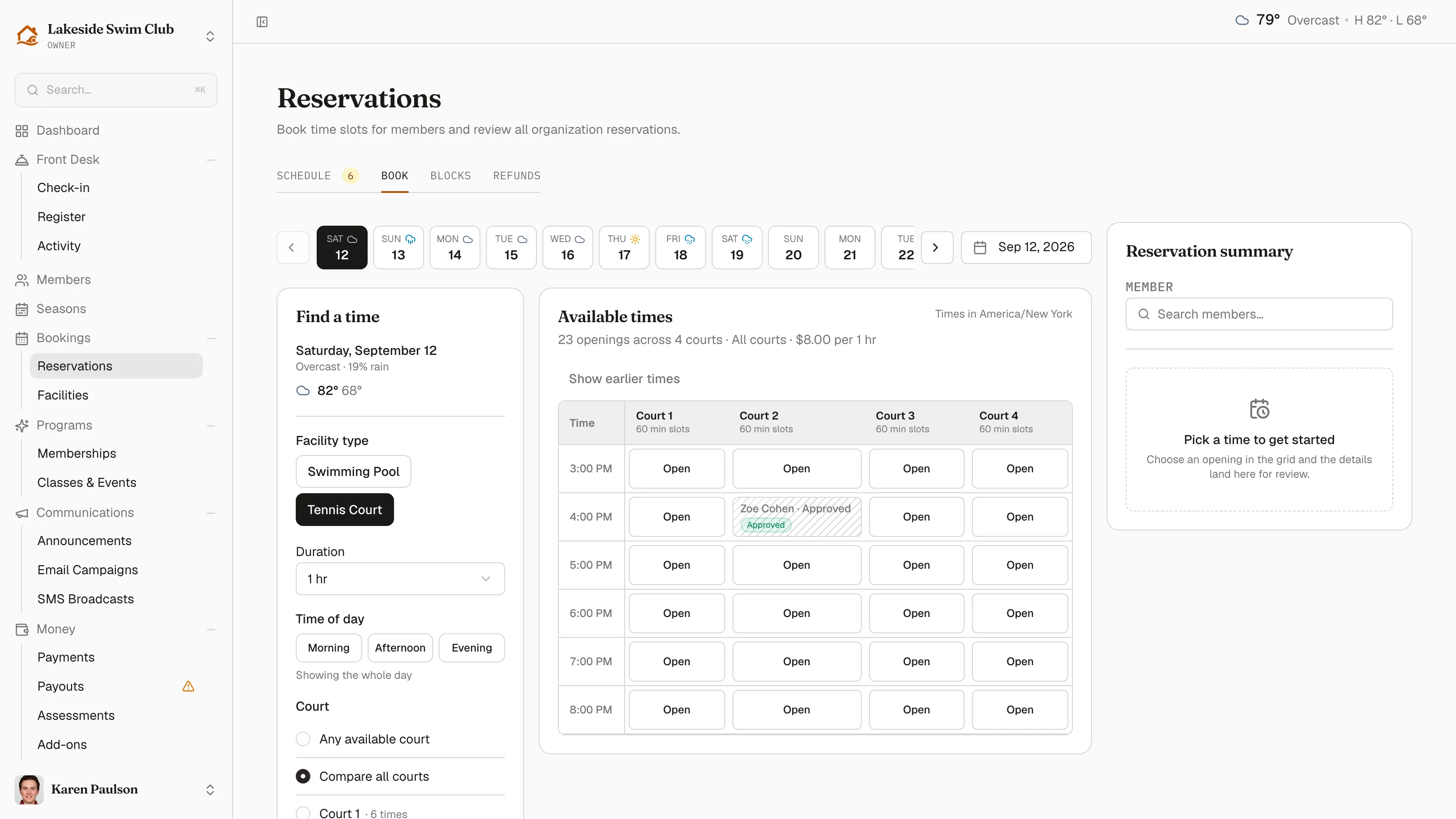Select the Court 1 radio option

click(303, 814)
